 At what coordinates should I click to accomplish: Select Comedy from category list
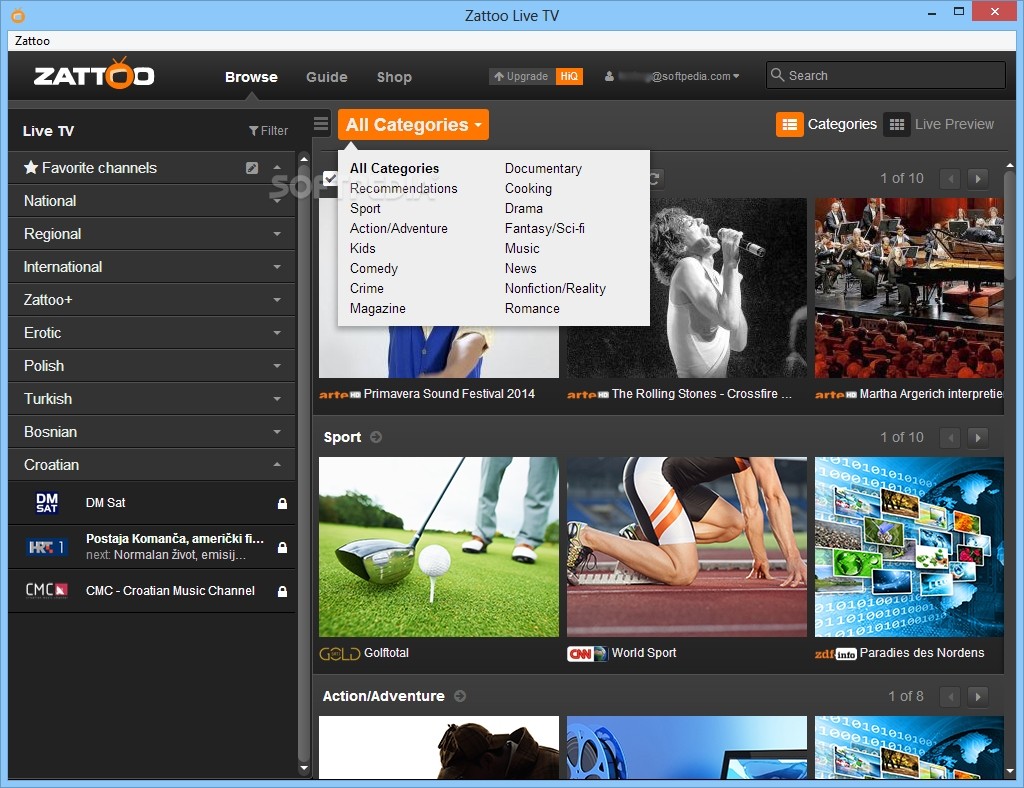coord(374,268)
